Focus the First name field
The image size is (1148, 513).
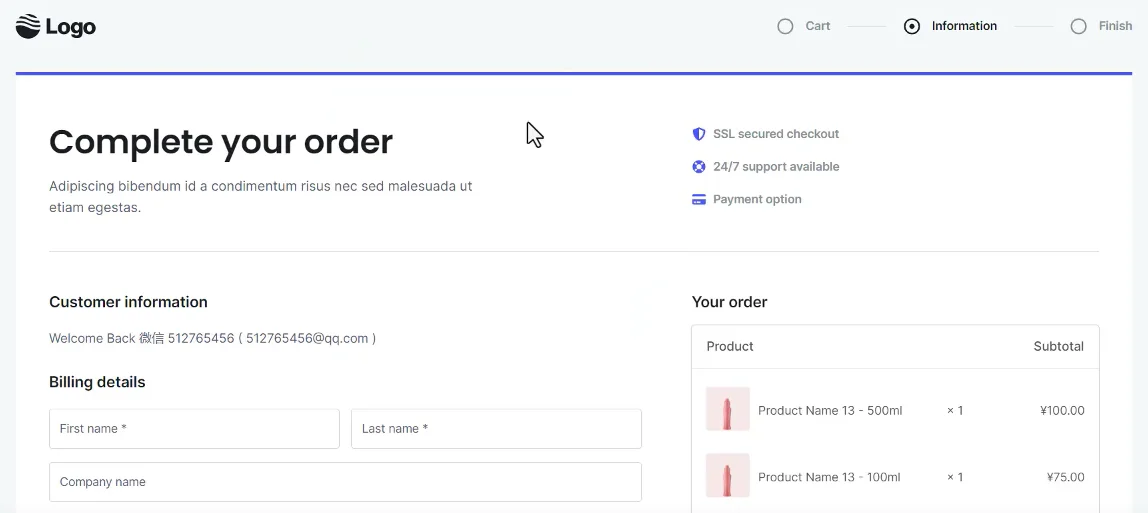(x=194, y=429)
